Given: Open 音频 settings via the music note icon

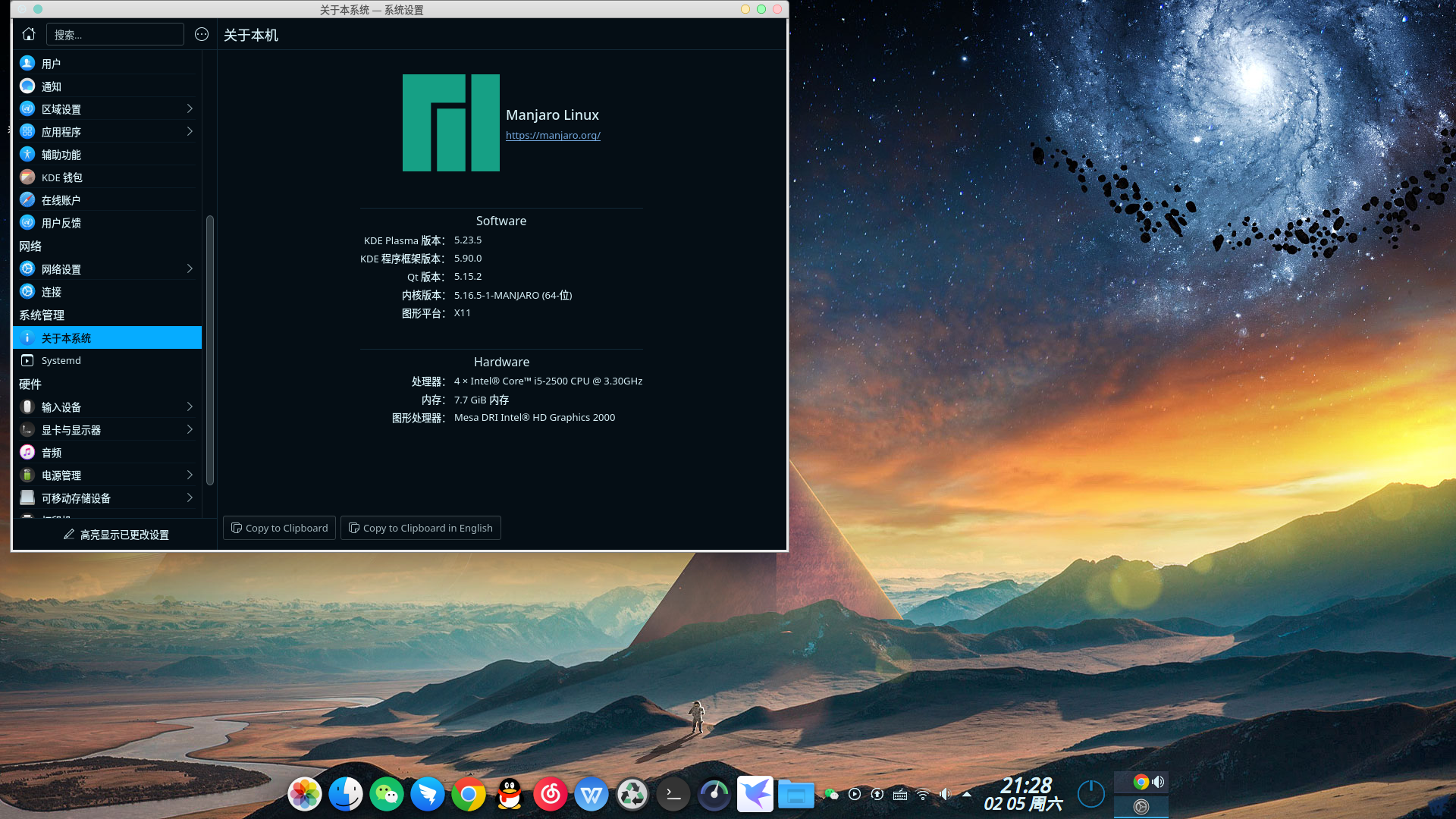Looking at the screenshot, I should [27, 452].
